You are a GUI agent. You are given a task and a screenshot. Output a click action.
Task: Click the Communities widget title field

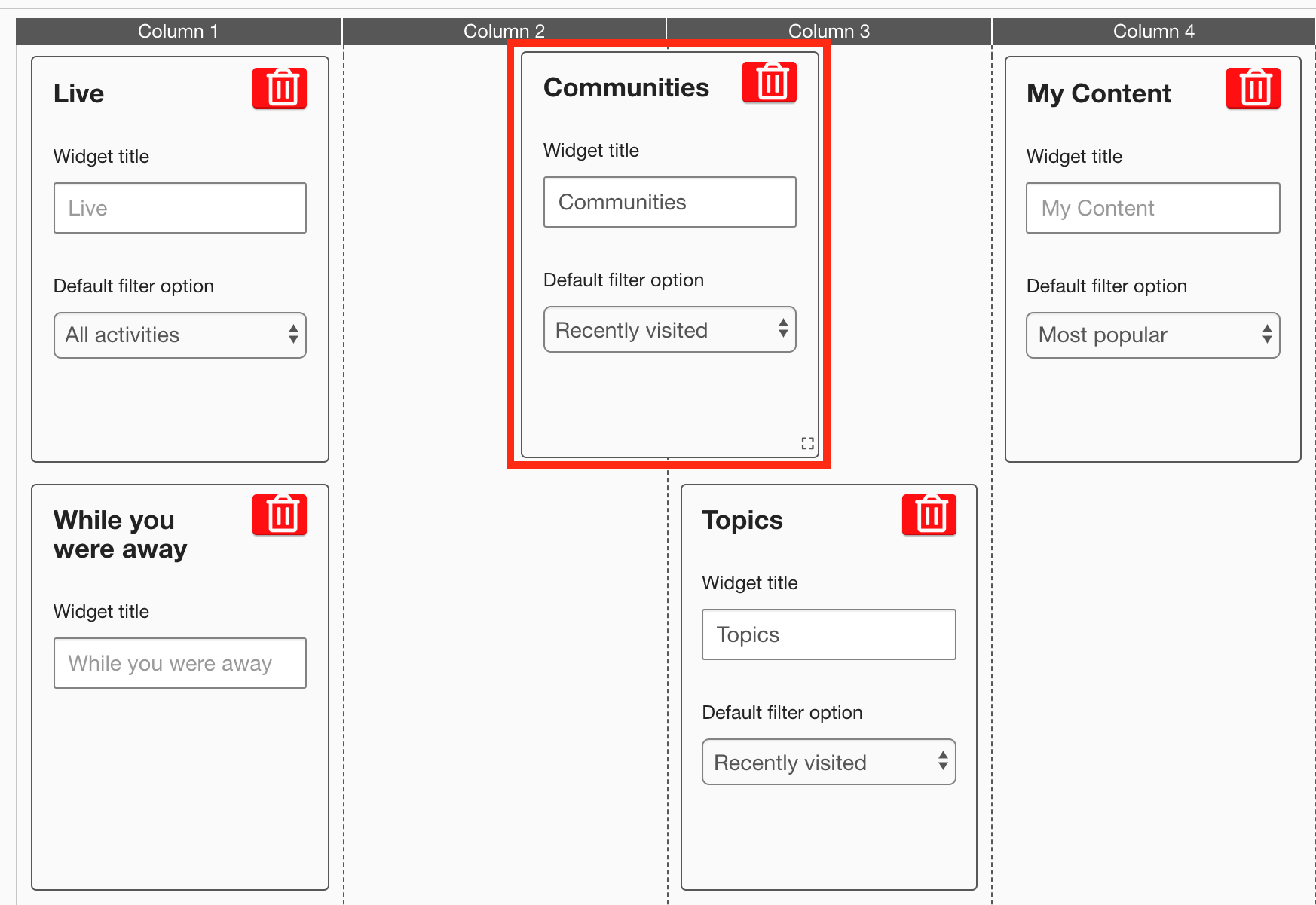(x=669, y=202)
